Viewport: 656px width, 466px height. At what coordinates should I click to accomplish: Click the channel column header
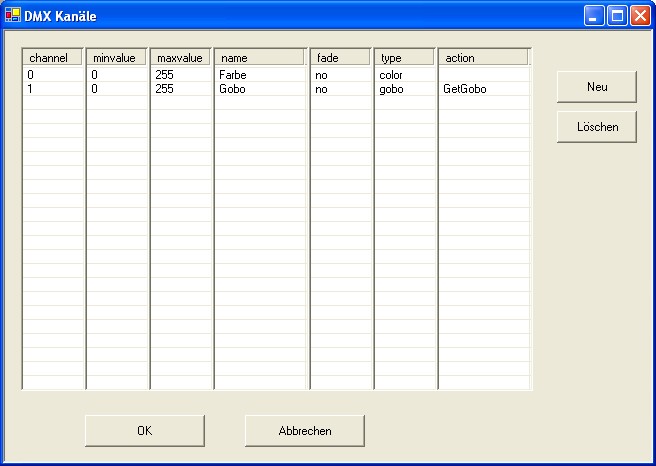pos(53,58)
